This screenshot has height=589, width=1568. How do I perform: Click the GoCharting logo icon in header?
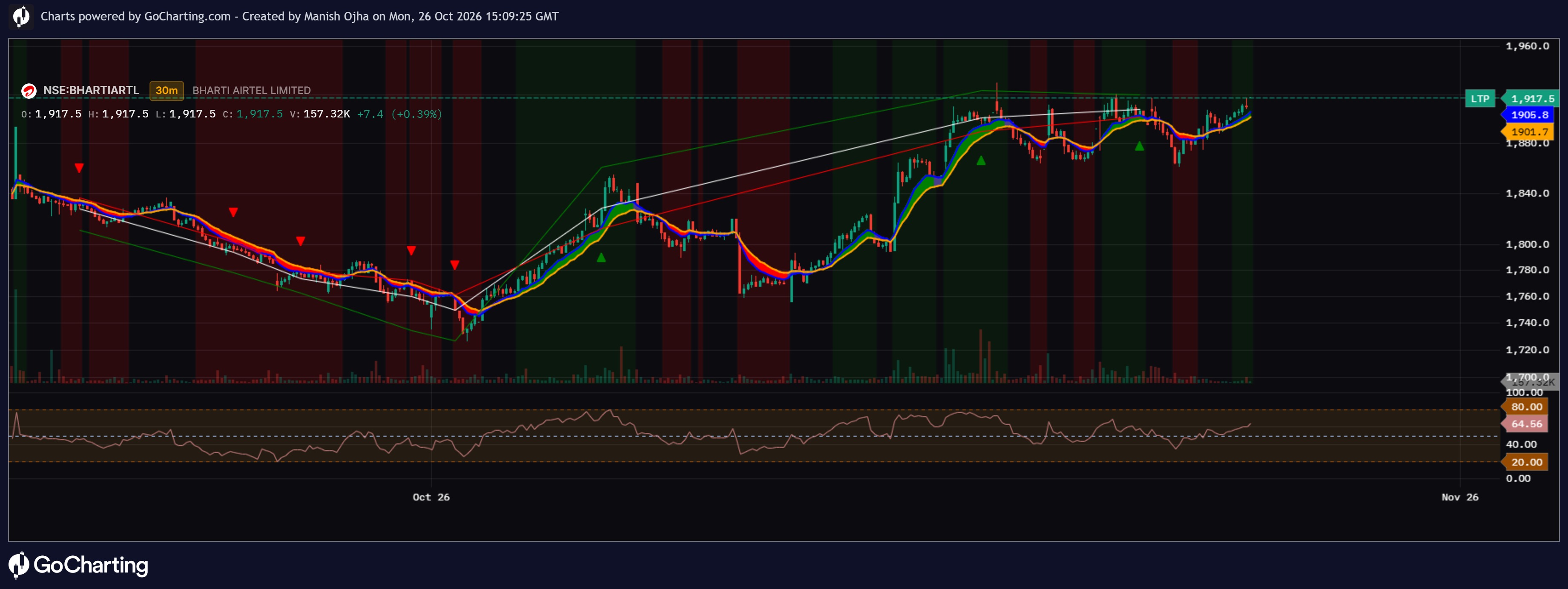(21, 17)
